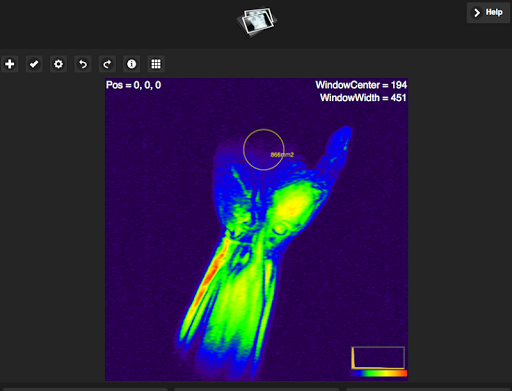Click the checkmark toolbar icon
Screen dimensions: 512x391
pyautogui.click(x=34, y=64)
